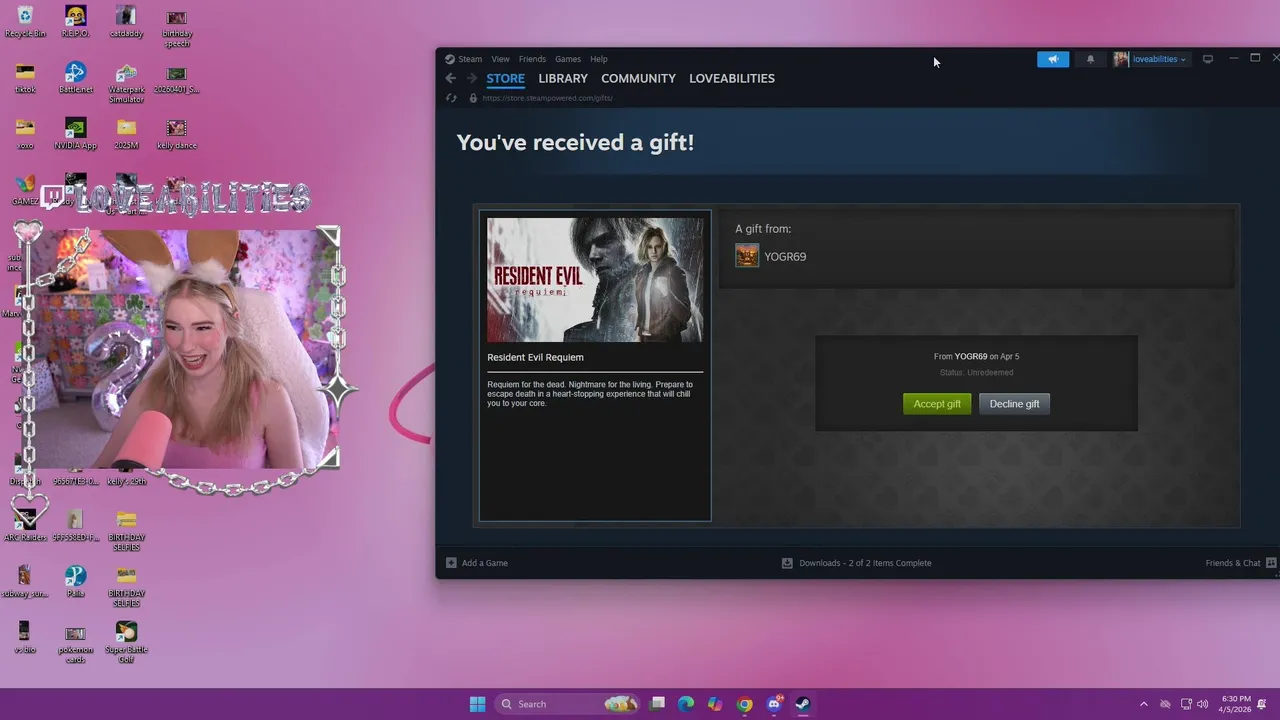1280x720 pixels.
Task: Go forward using Steam's forward arrow
Action: tap(472, 78)
